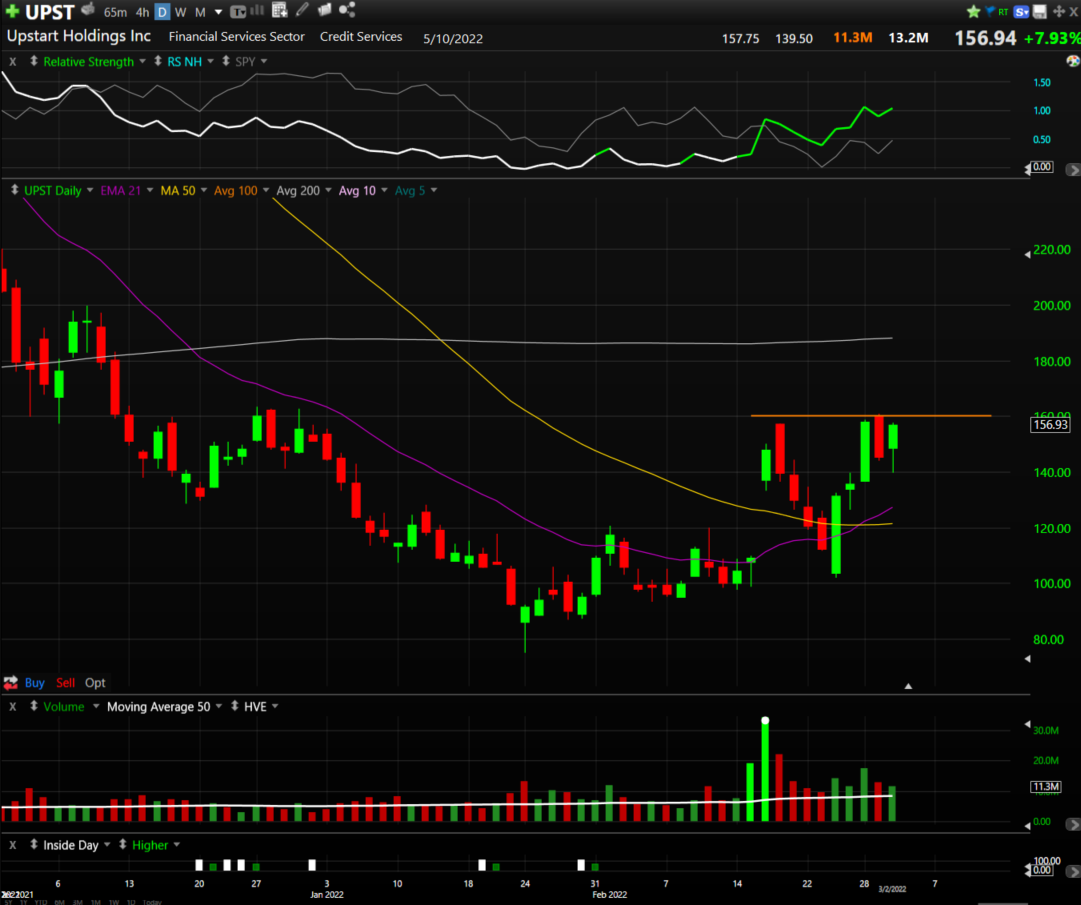Switch to the 4h timeframe
Viewport: 1081px width, 905px height.
[142, 12]
